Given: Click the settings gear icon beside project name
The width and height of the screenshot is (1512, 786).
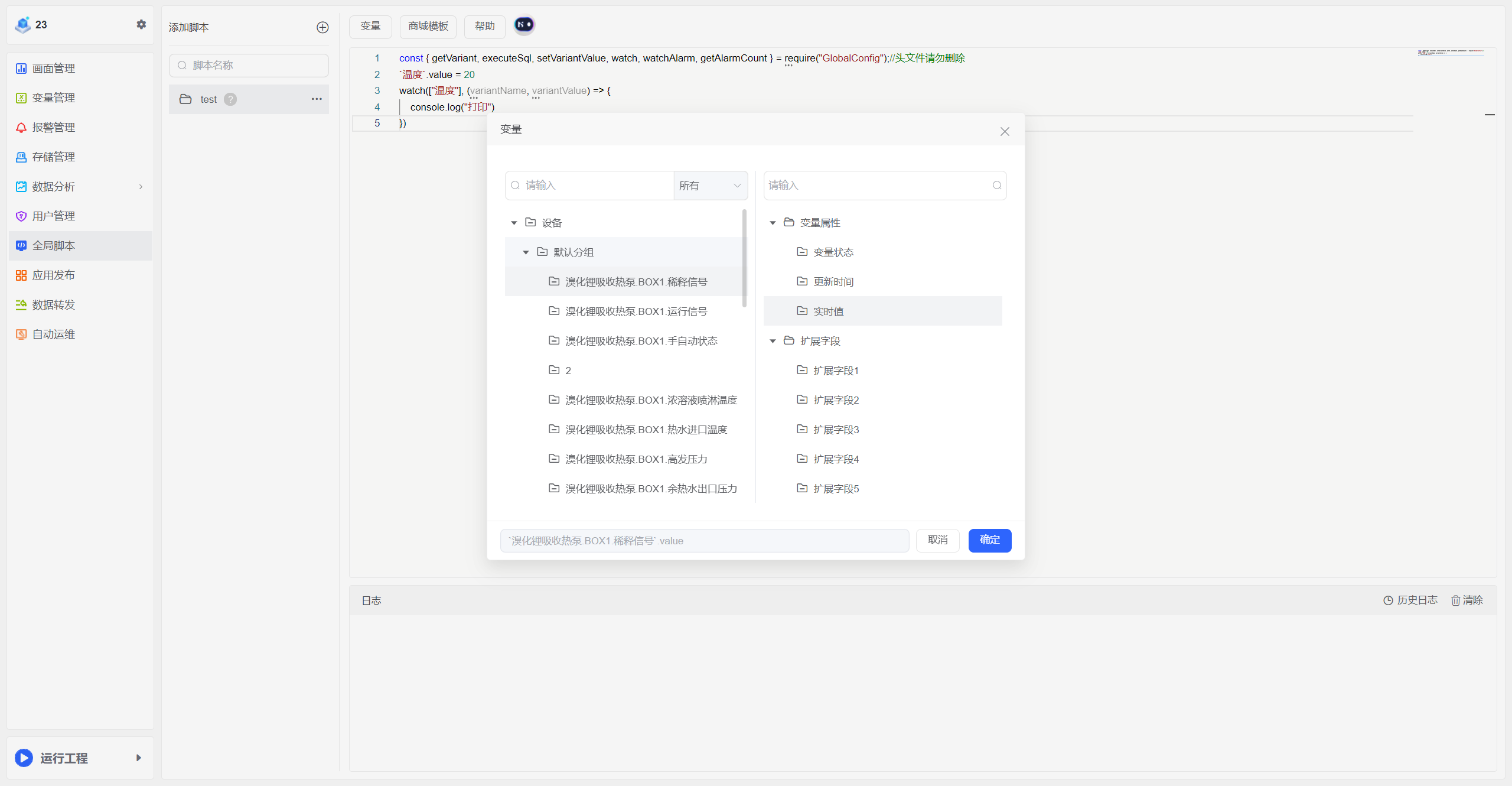Looking at the screenshot, I should [141, 24].
